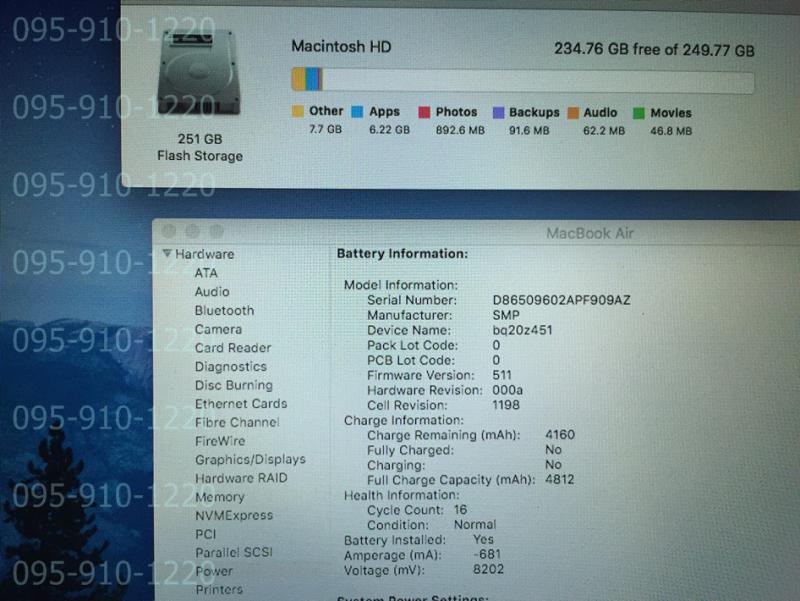Click the Hardware Revision value 000a

508,390
